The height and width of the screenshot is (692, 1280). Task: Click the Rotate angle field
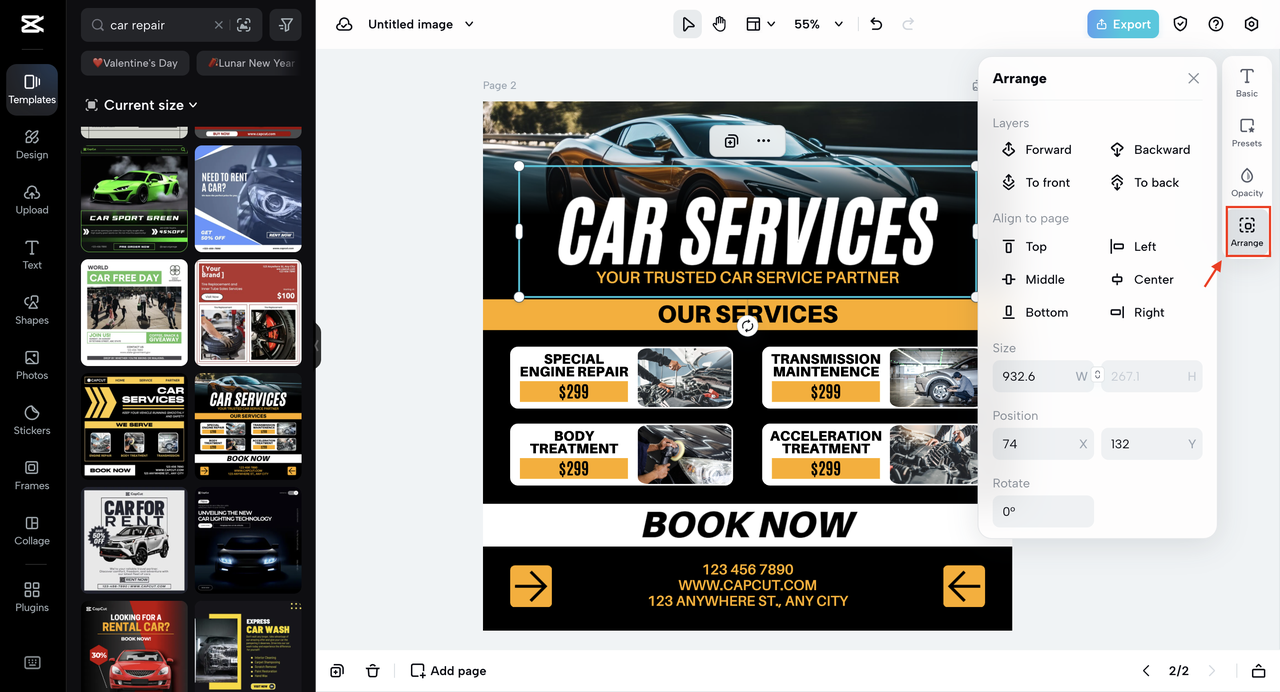[x=1043, y=511]
